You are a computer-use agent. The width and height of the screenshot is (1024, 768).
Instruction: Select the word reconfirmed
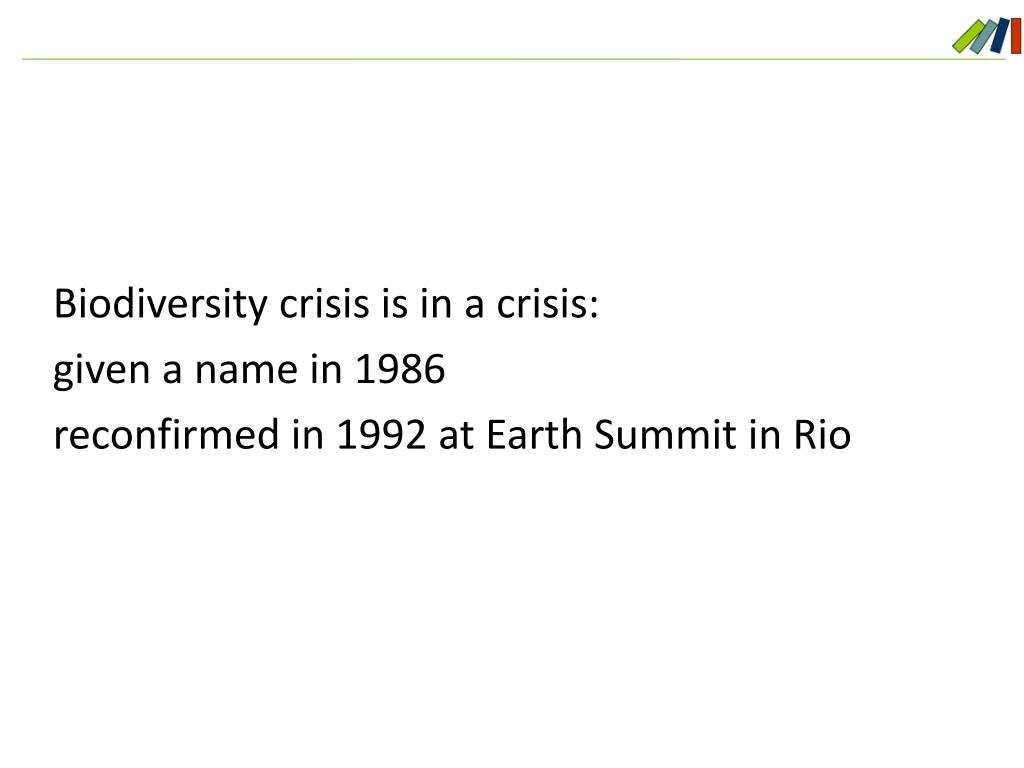[166, 434]
